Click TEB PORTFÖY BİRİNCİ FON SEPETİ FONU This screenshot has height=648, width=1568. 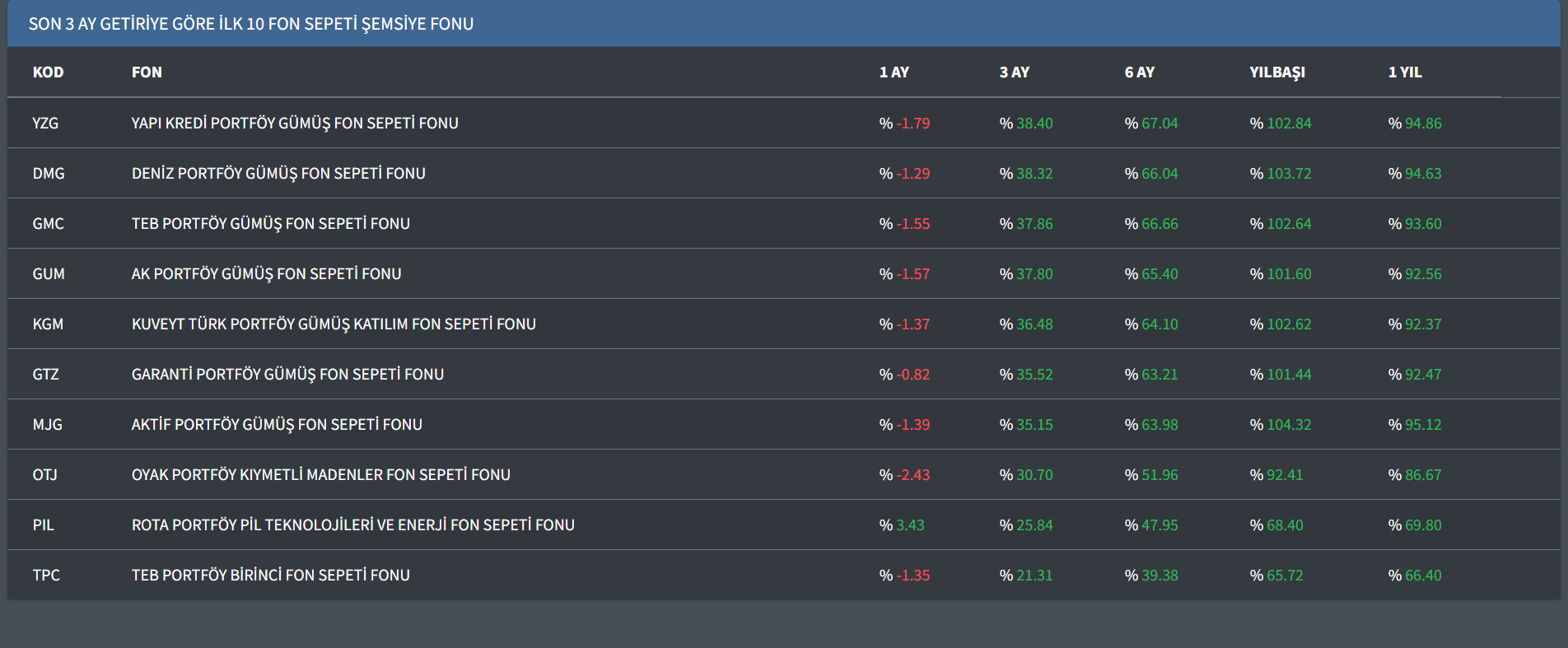(x=270, y=576)
